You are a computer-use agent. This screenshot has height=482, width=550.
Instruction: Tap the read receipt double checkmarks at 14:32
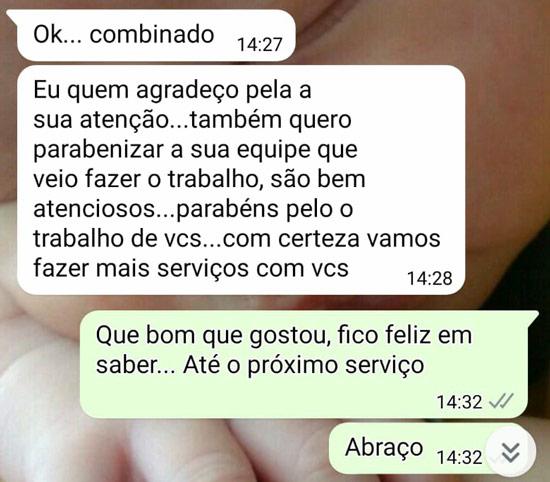502,401
